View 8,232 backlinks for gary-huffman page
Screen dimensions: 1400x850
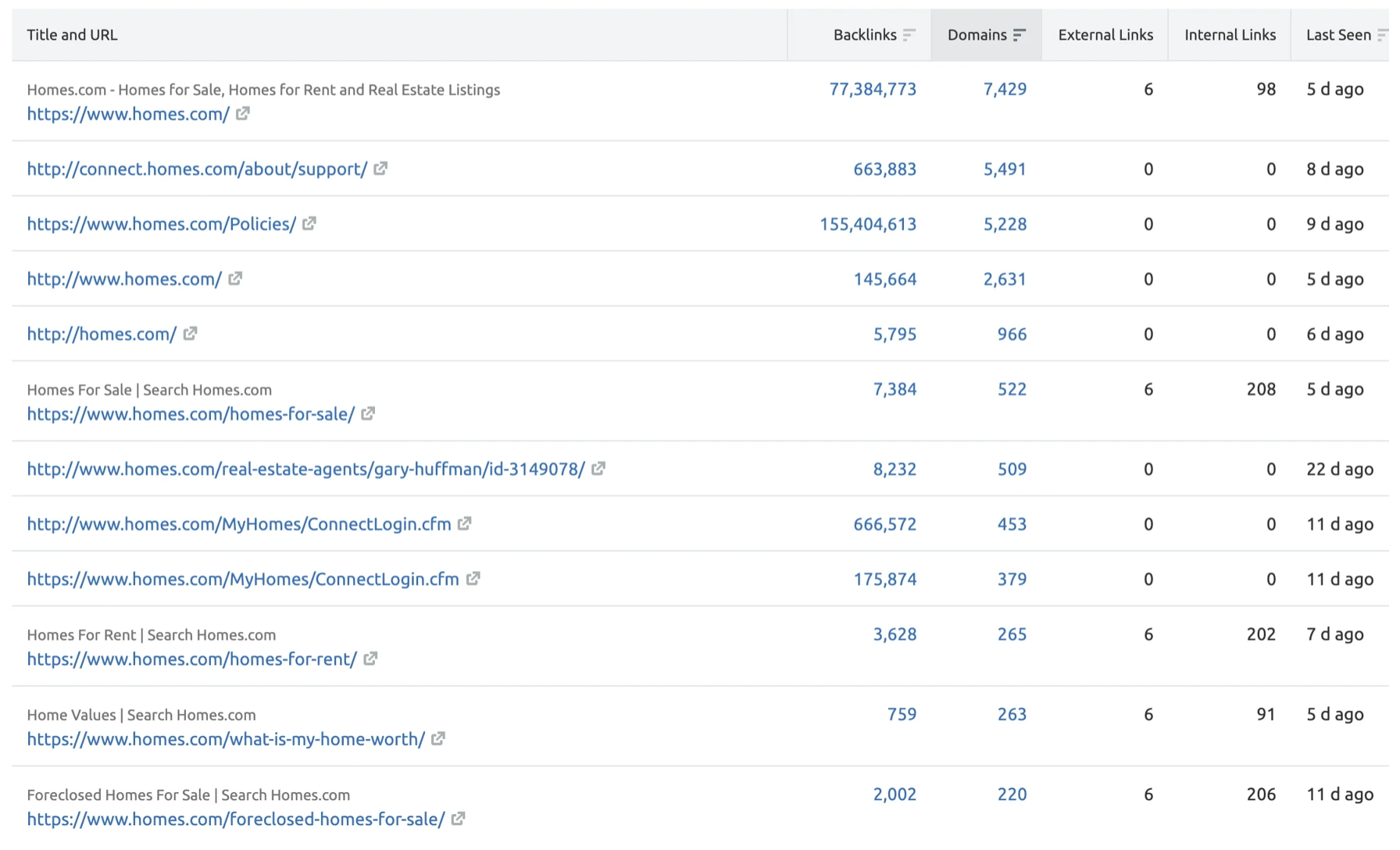click(x=895, y=469)
